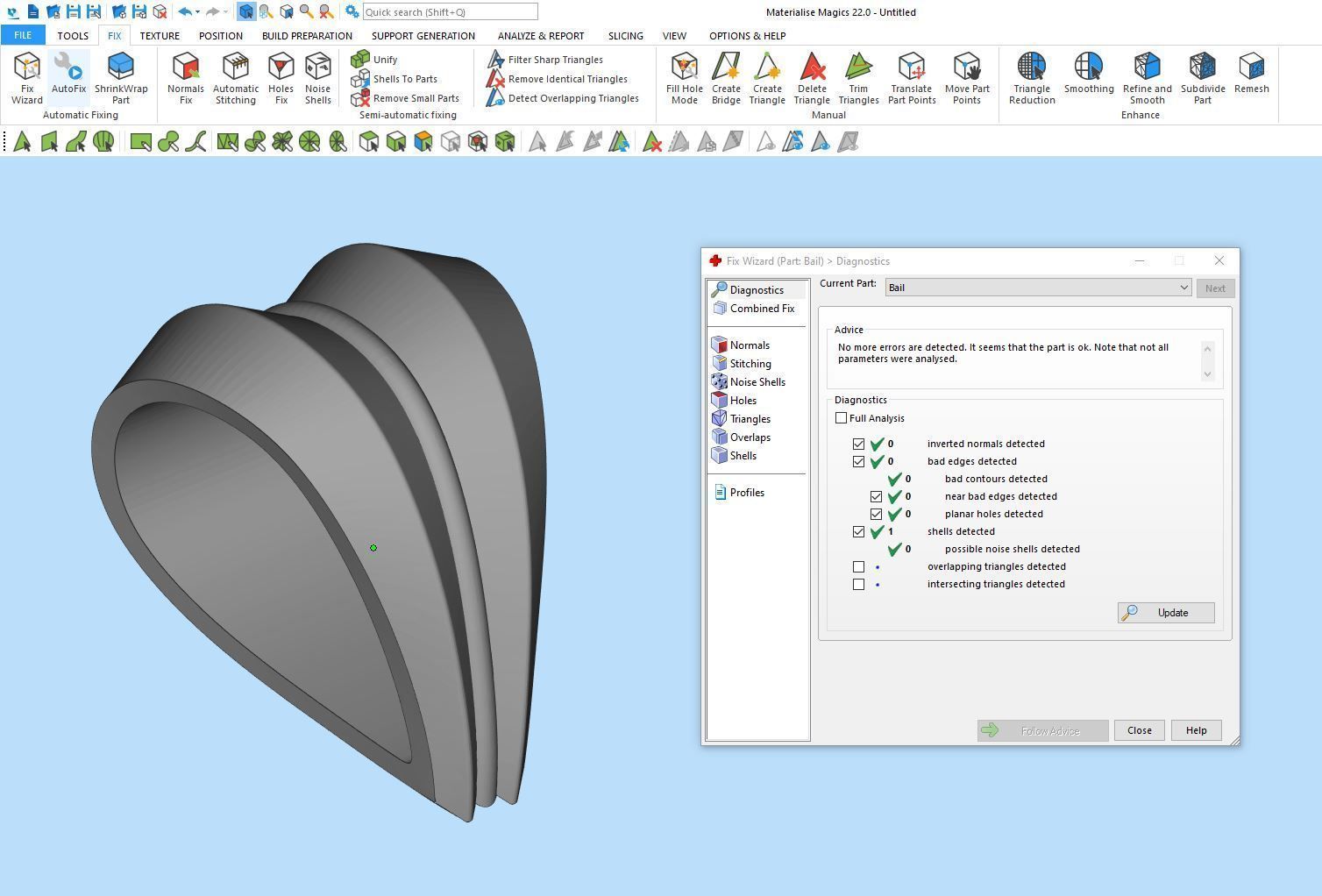Switch to the SLICING tab
1322x896 pixels.
click(626, 36)
